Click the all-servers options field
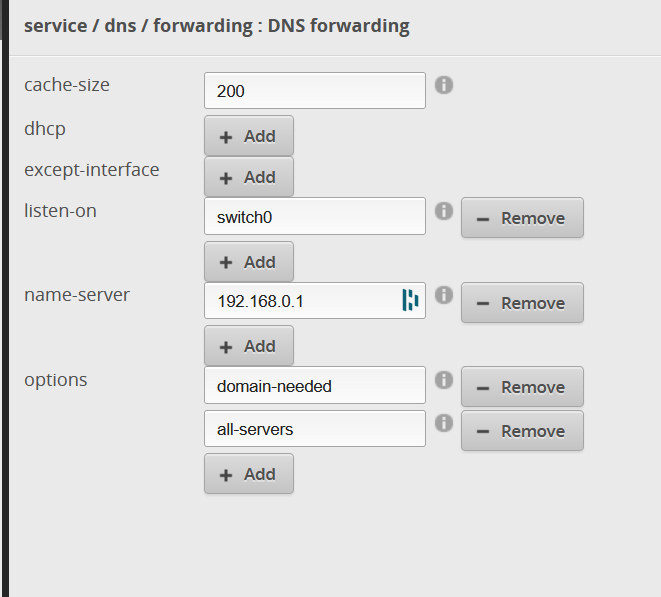The height and width of the screenshot is (597, 661). tap(314, 429)
